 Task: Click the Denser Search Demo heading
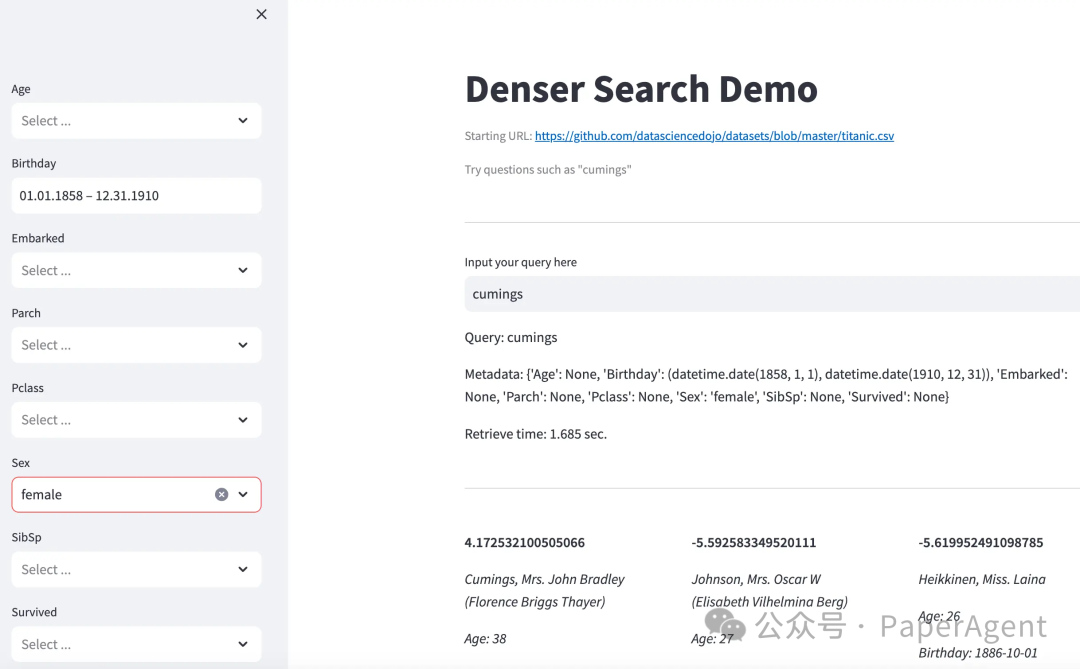(x=641, y=89)
